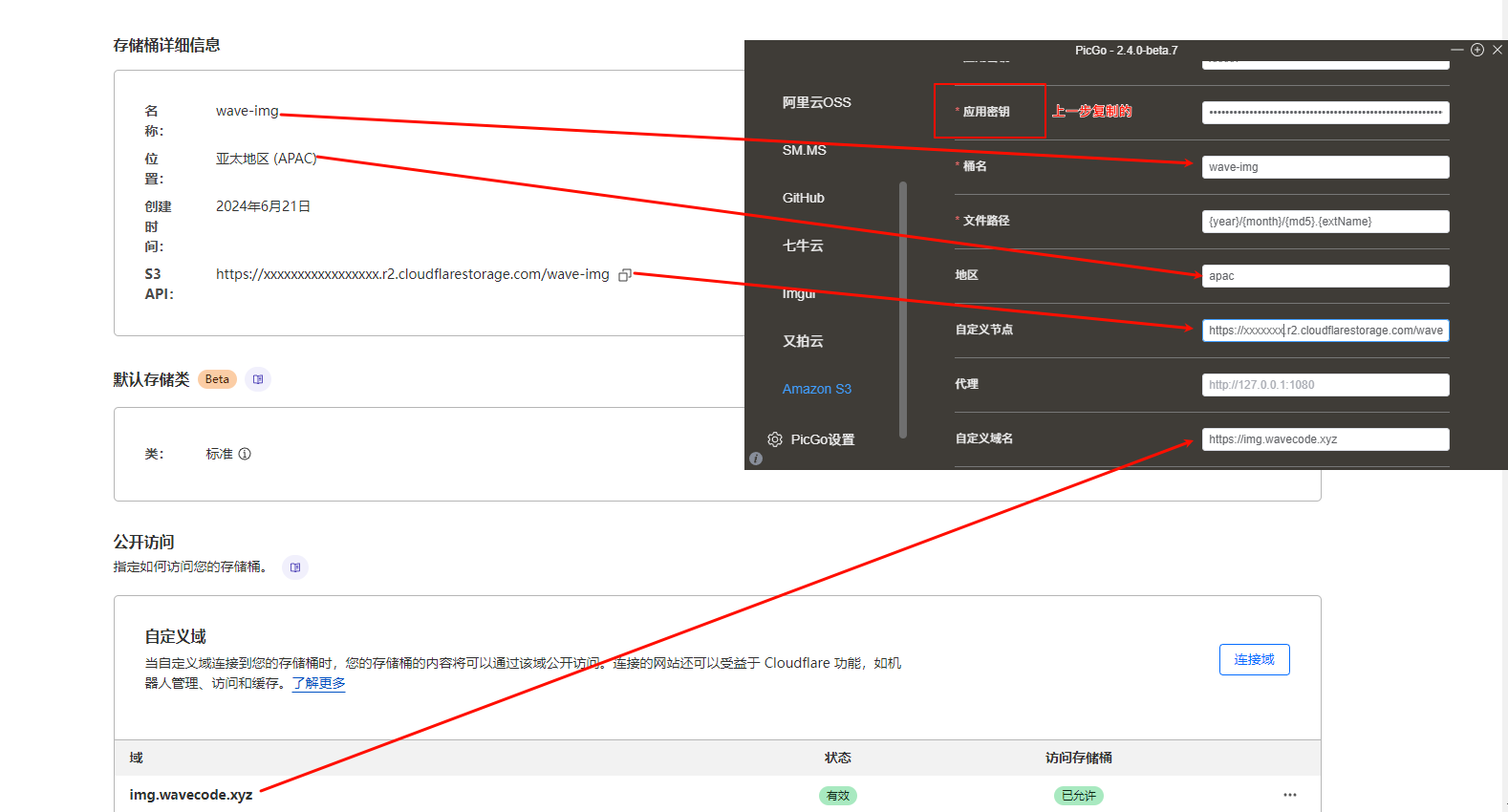Screen dimensions: 1508x812
Task: Focus the 自定义节点 endpoint field
Action: click(x=1325, y=331)
